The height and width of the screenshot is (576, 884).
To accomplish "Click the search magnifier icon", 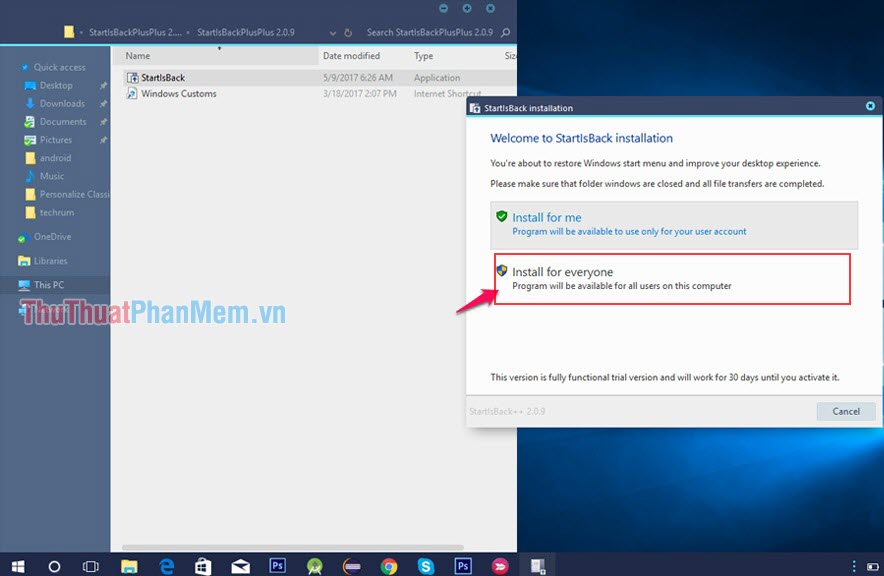I will coord(503,31).
